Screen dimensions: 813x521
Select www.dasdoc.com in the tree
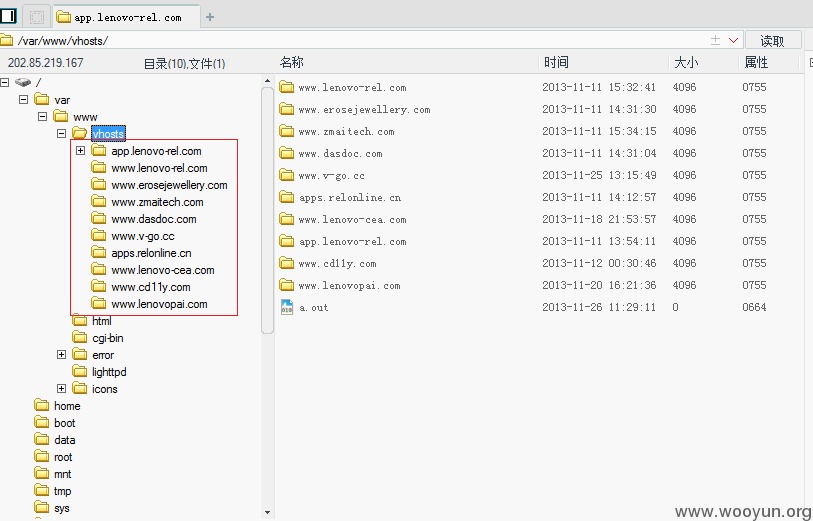[x=153, y=219]
